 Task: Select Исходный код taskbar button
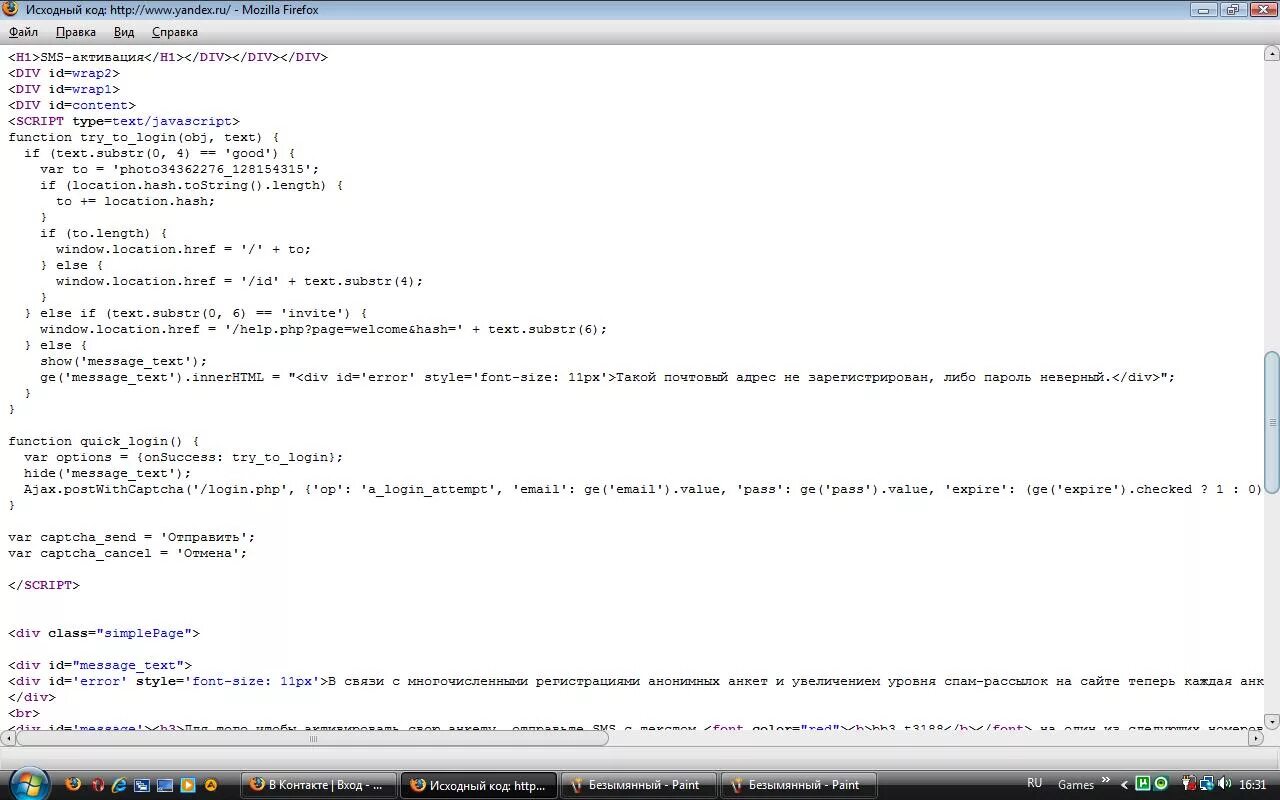tap(480, 785)
